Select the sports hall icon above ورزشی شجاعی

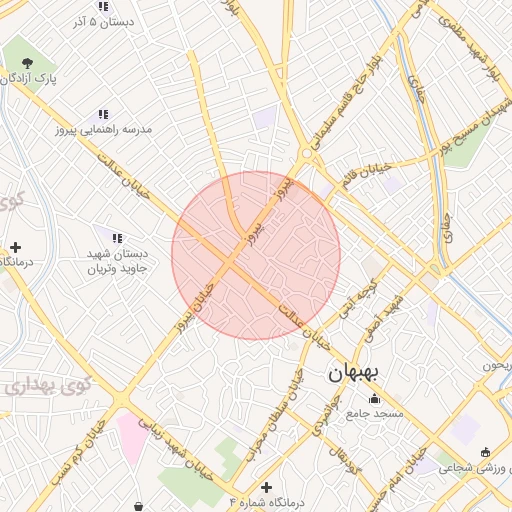click(x=485, y=452)
